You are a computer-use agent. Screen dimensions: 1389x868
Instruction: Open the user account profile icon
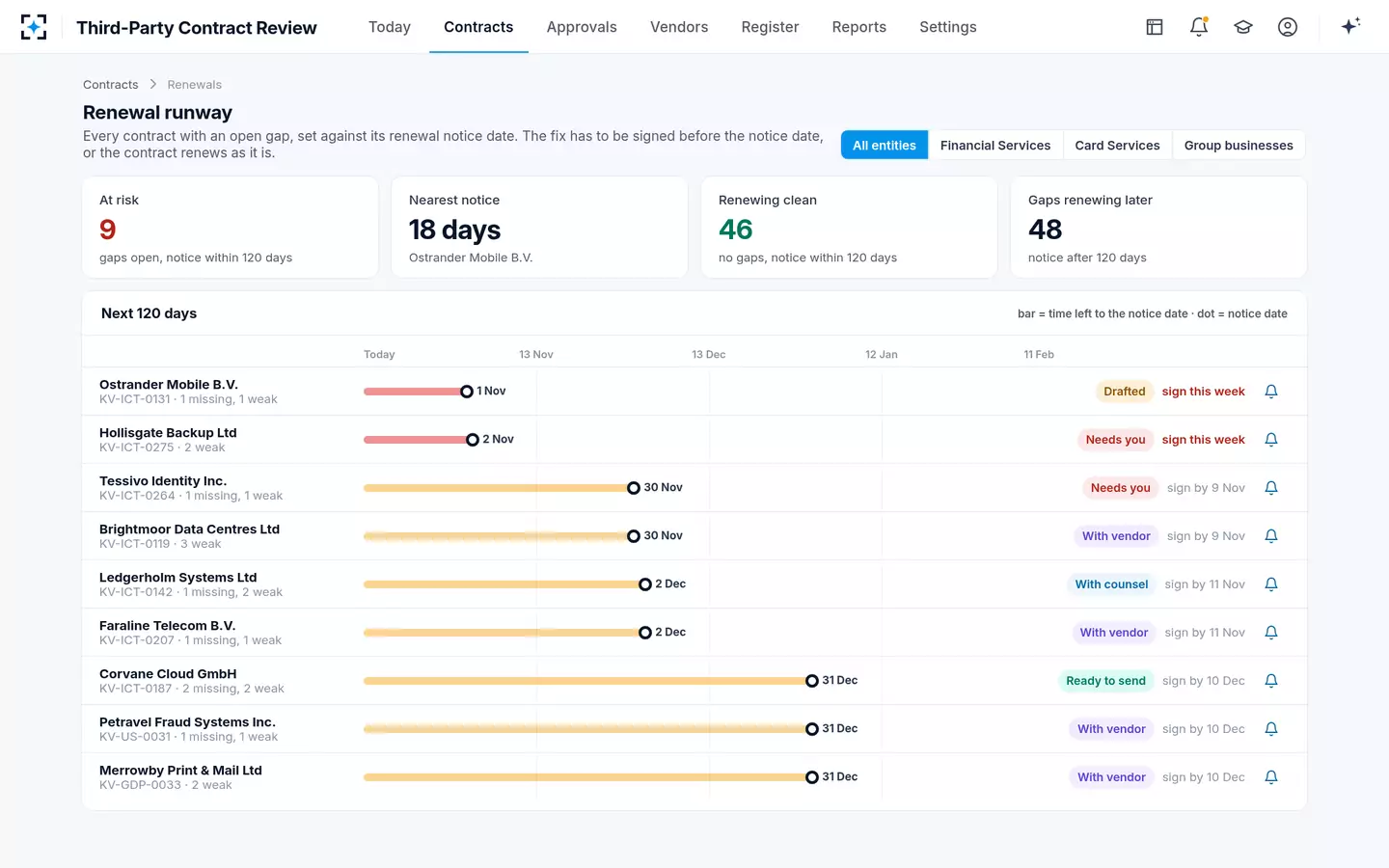1288,27
